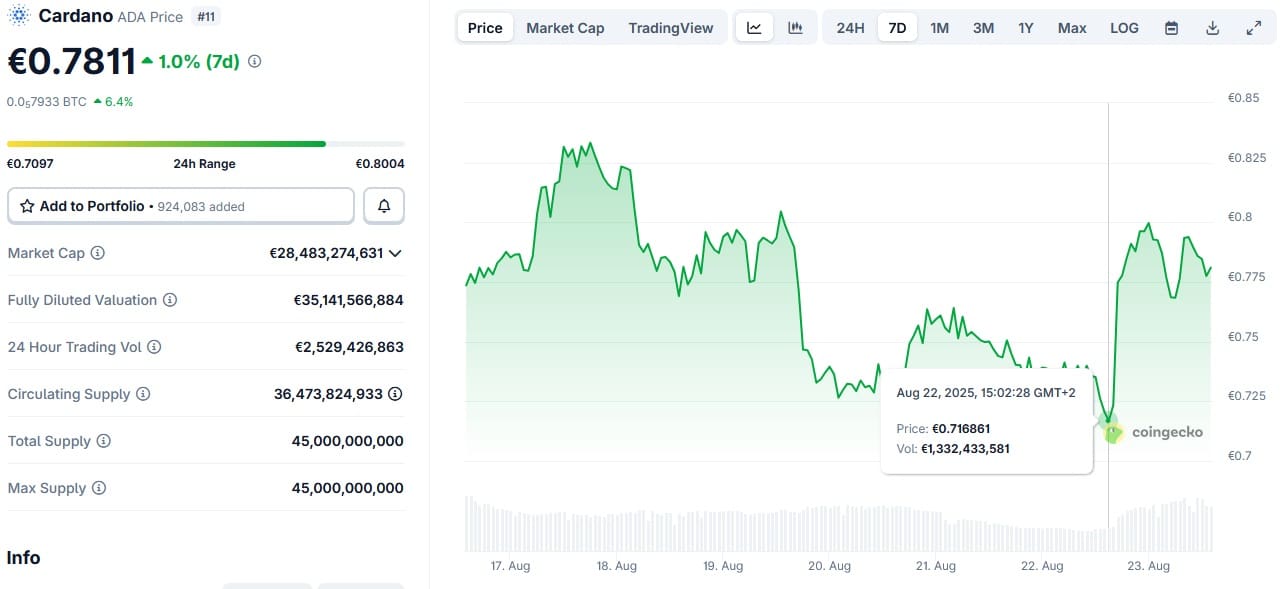Click the Cardano logo icon
This screenshot has width=1284, height=589.
click(x=18, y=16)
